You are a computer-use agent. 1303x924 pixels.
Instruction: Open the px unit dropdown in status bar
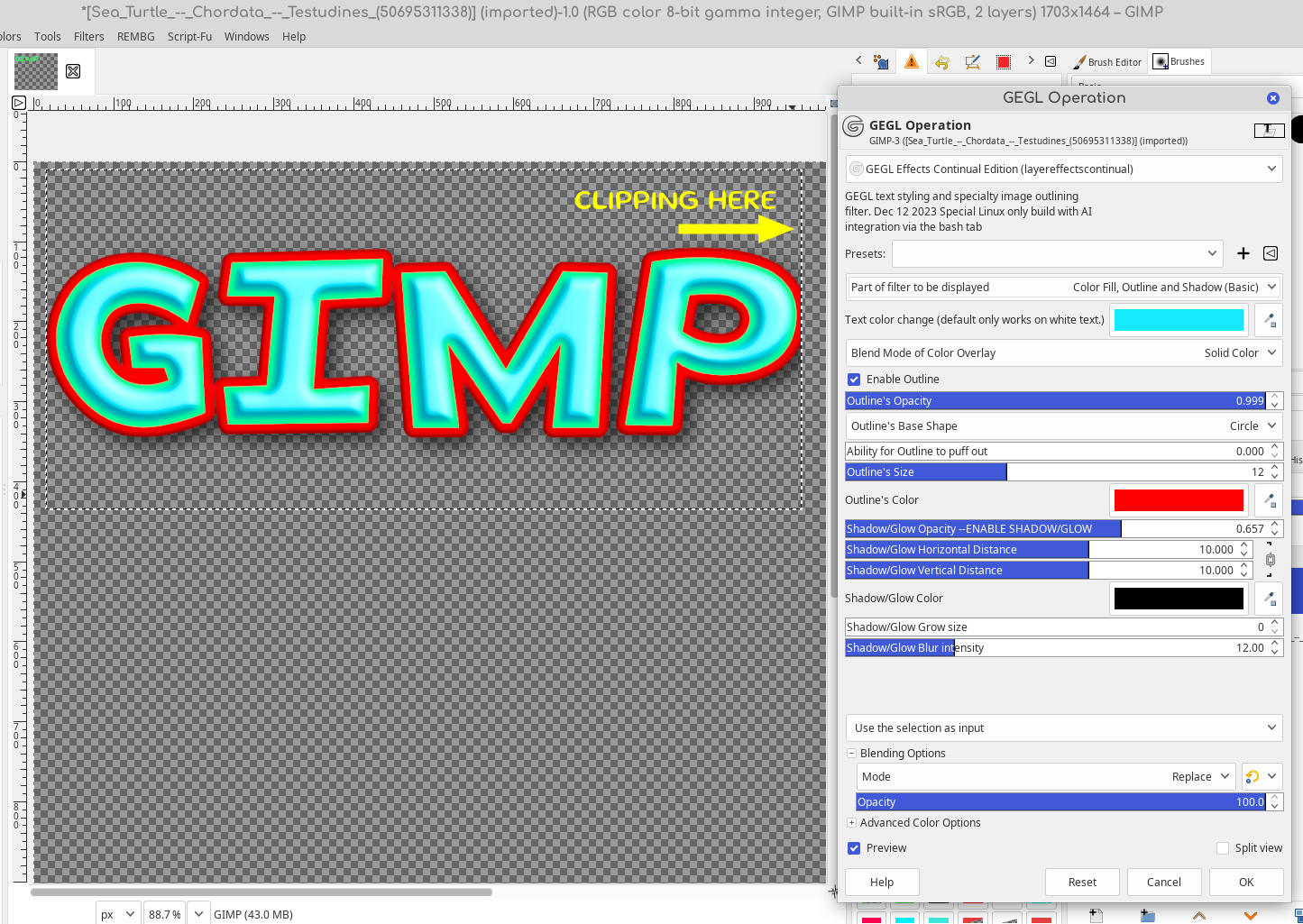click(118, 913)
